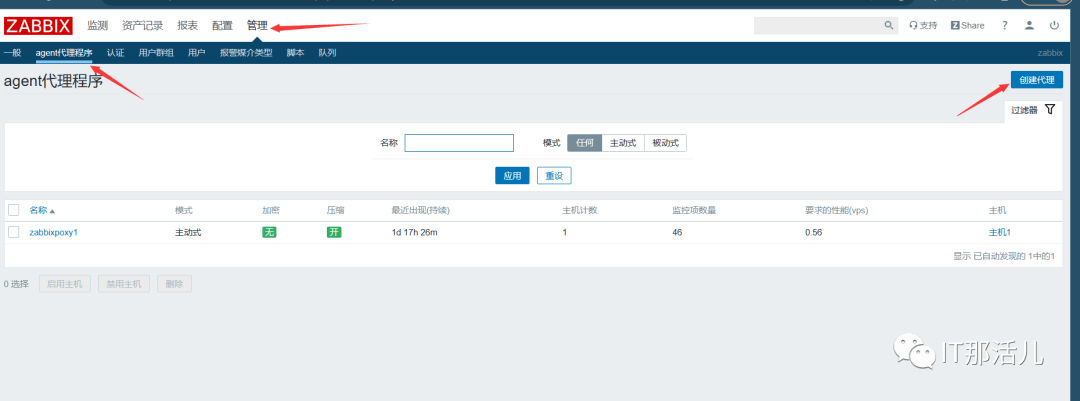Click the 开 compression badge

[x=334, y=232]
